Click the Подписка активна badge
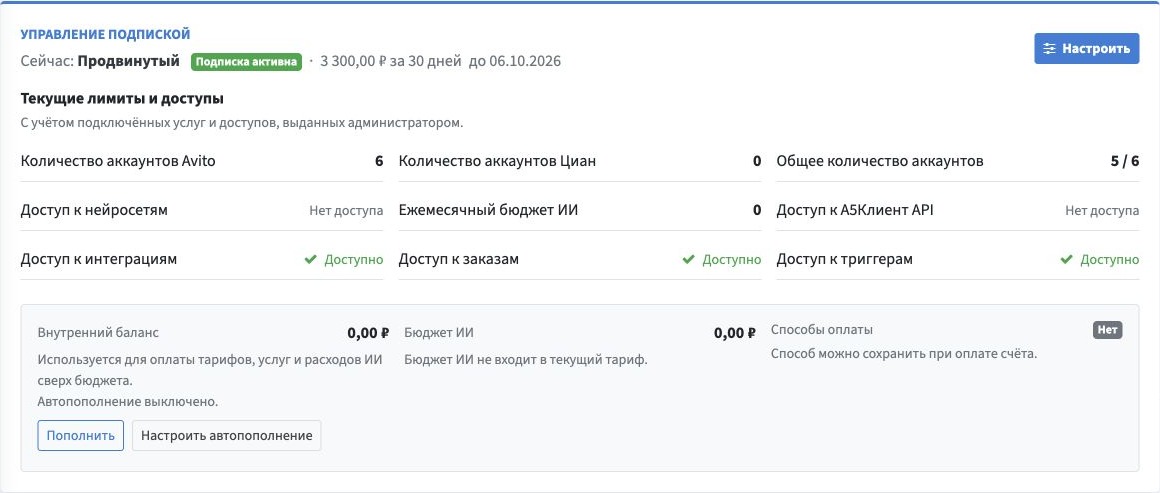 tap(246, 61)
